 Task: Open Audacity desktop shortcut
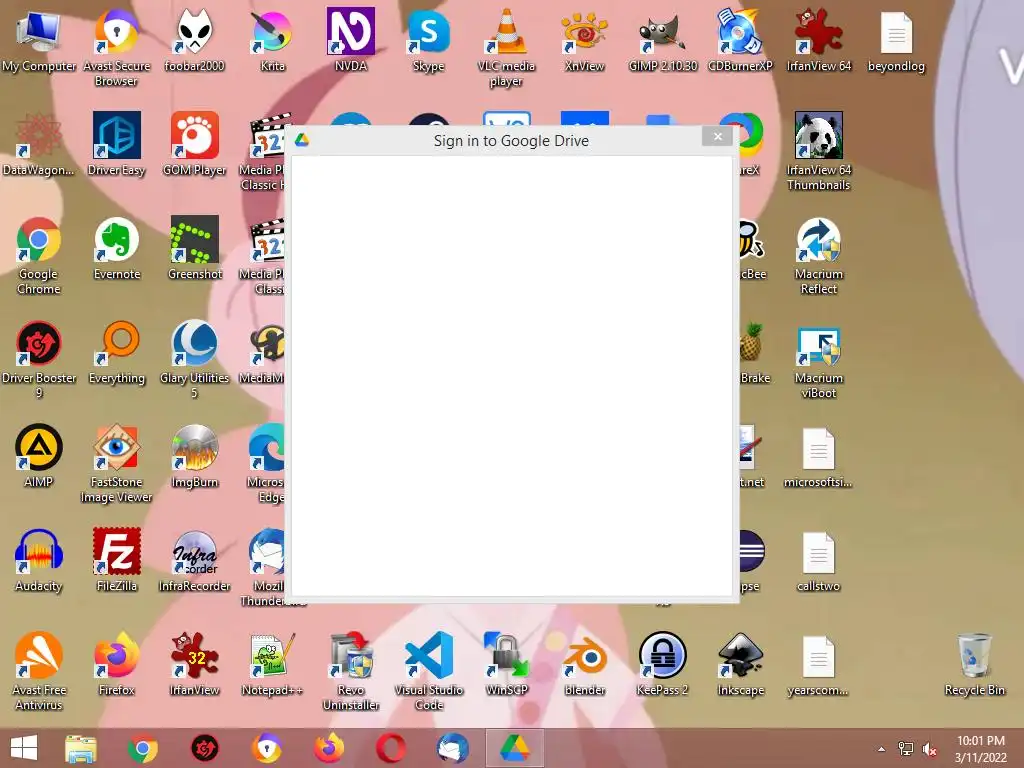pos(39,560)
